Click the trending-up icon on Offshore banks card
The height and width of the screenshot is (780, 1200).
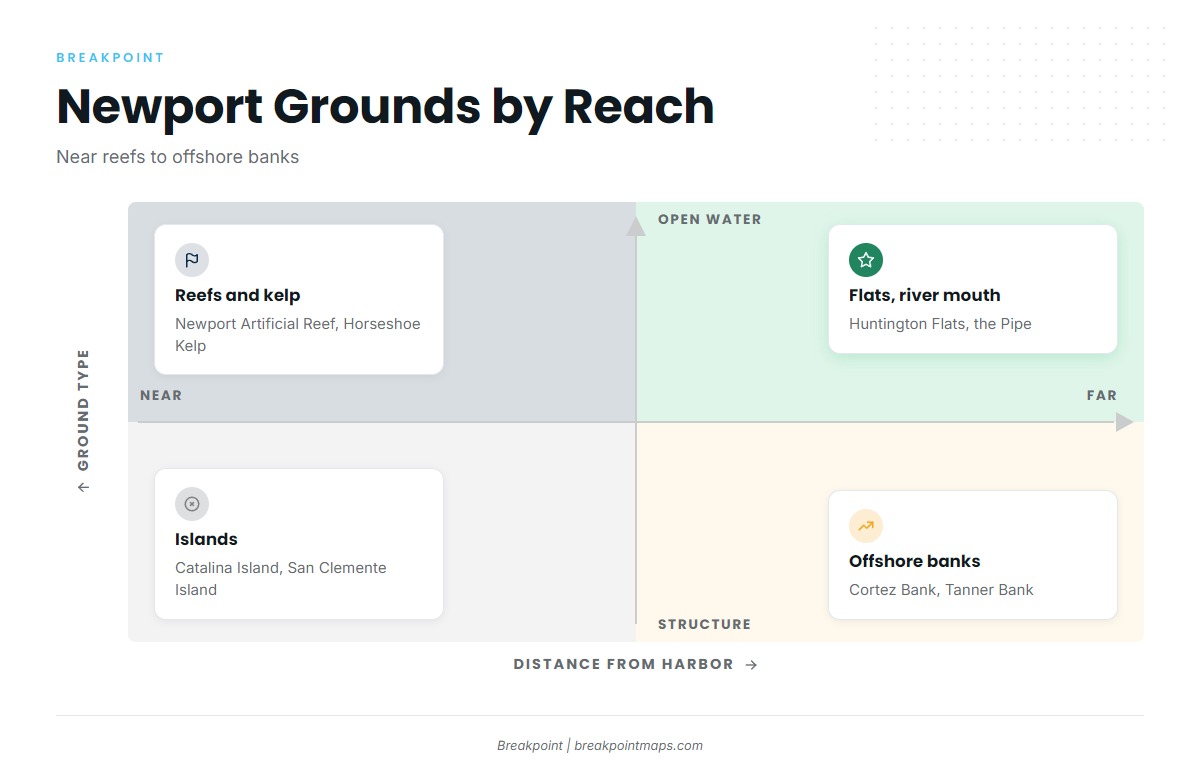coord(866,526)
